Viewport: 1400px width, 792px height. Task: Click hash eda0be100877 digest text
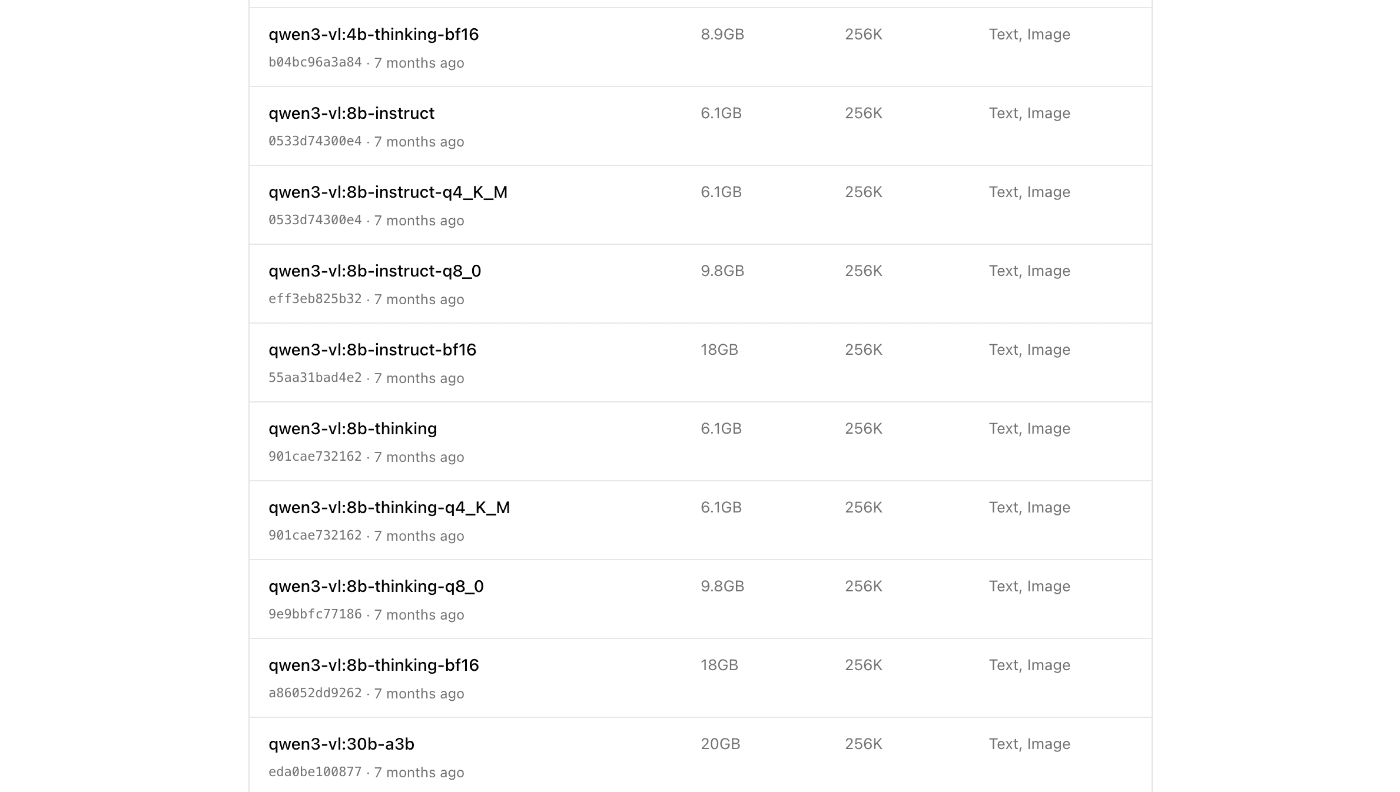[315, 772]
